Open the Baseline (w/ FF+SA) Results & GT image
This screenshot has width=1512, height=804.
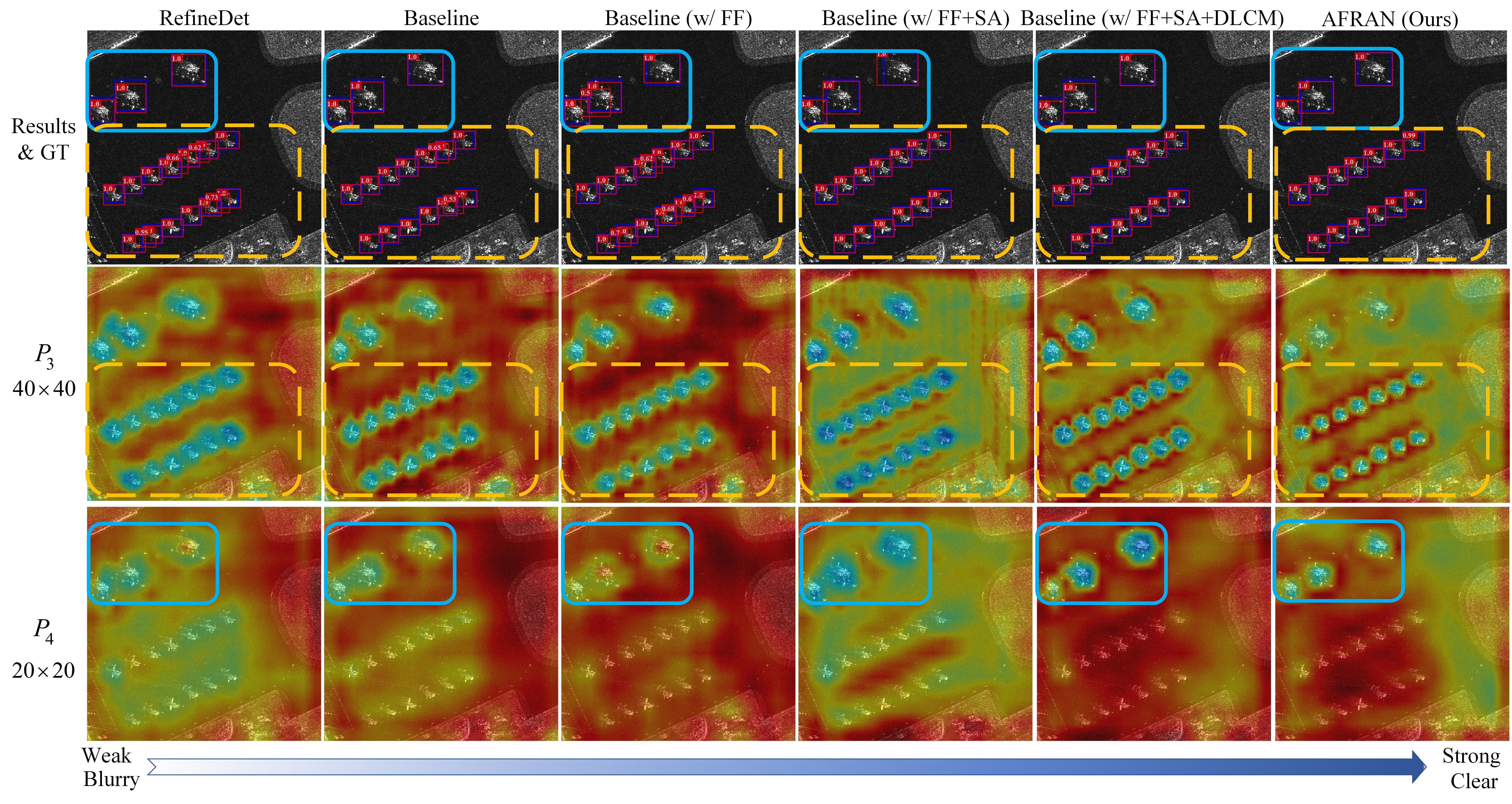click(916, 147)
